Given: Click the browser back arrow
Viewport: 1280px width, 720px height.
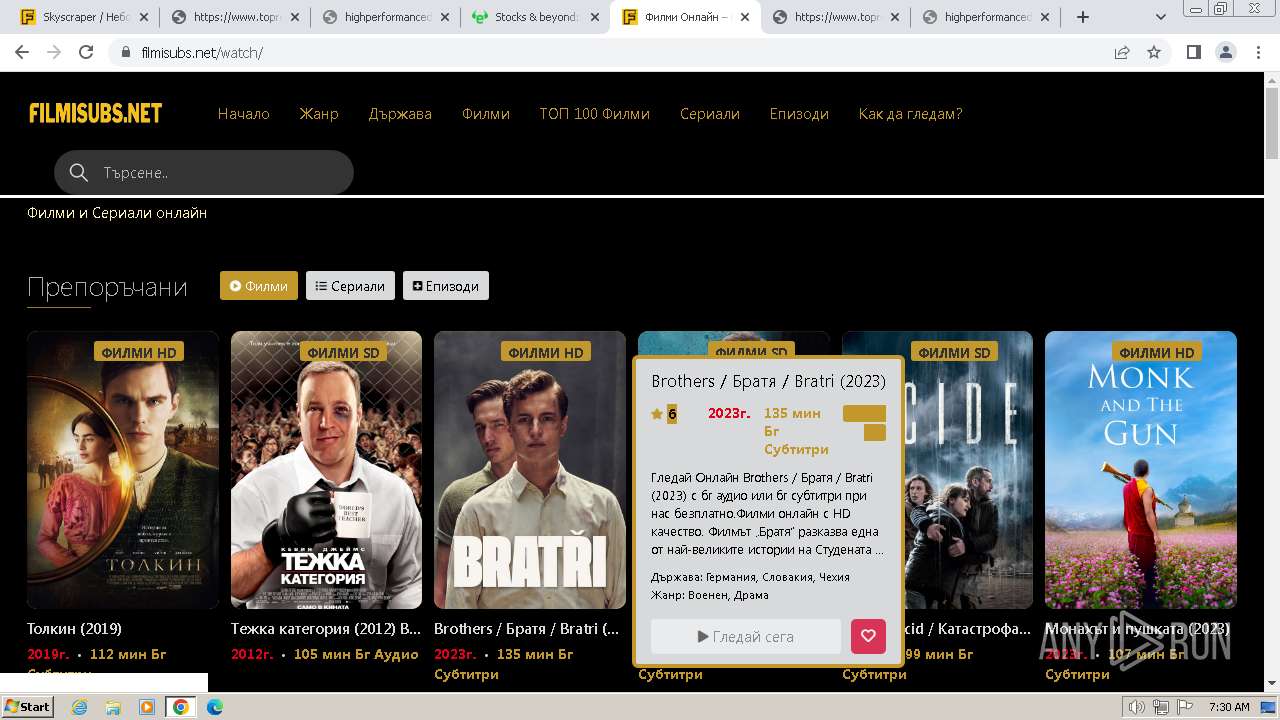Looking at the screenshot, I should point(22,52).
